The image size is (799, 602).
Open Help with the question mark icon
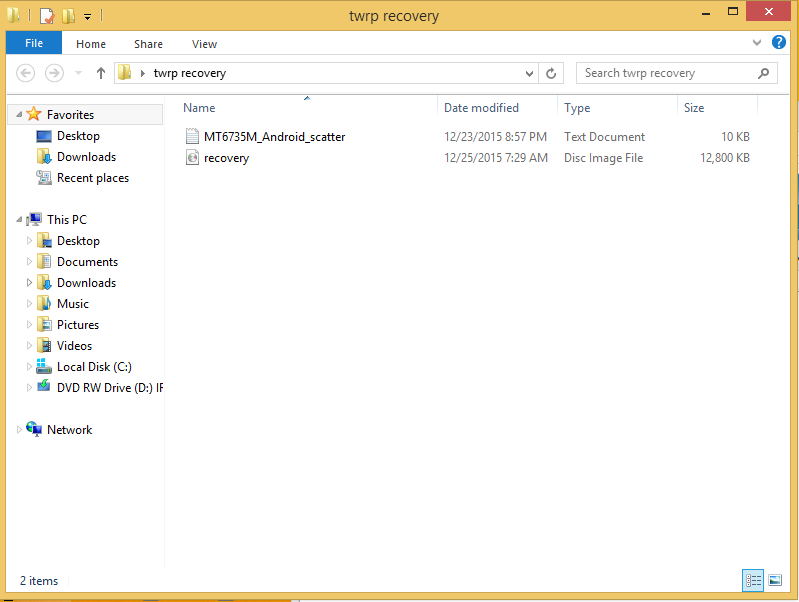779,42
